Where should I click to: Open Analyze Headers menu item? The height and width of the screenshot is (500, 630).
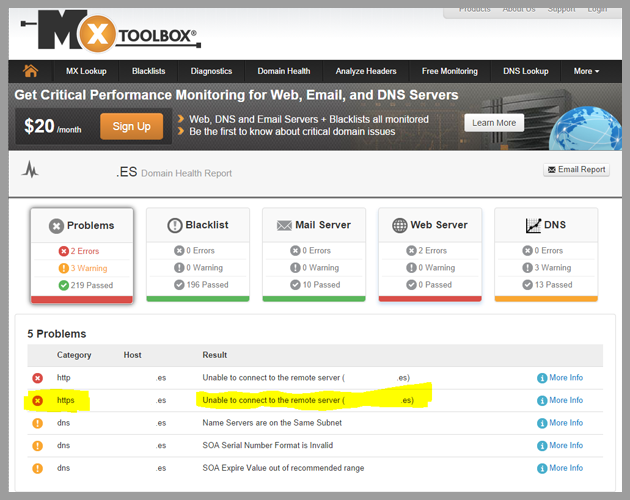pos(366,71)
